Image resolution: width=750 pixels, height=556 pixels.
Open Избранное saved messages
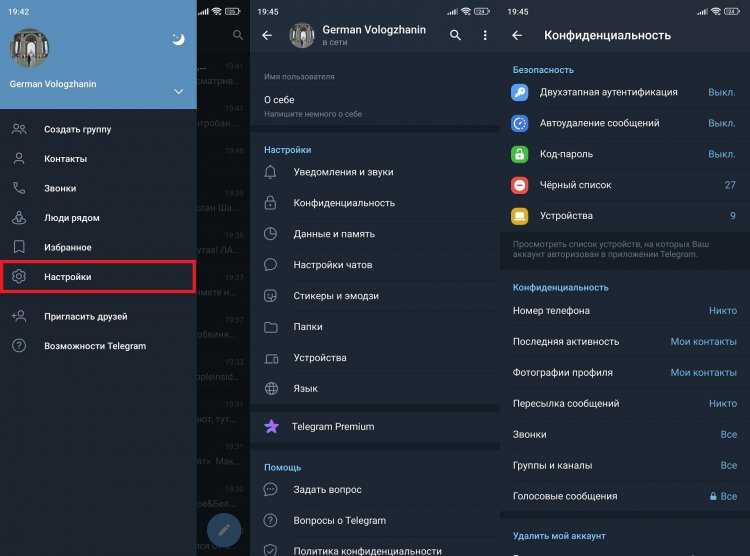(x=98, y=247)
